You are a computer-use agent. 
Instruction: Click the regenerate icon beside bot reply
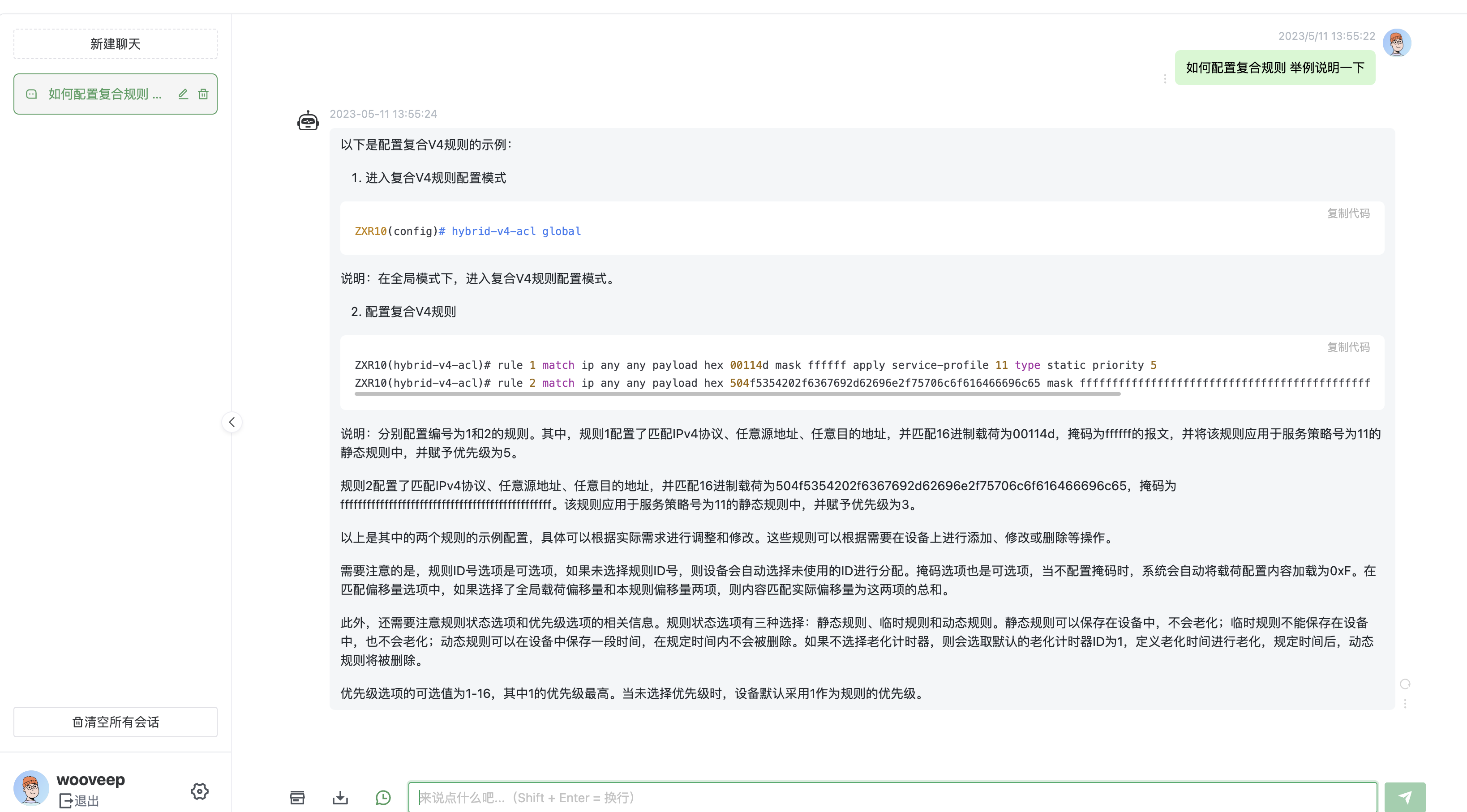coord(1405,684)
